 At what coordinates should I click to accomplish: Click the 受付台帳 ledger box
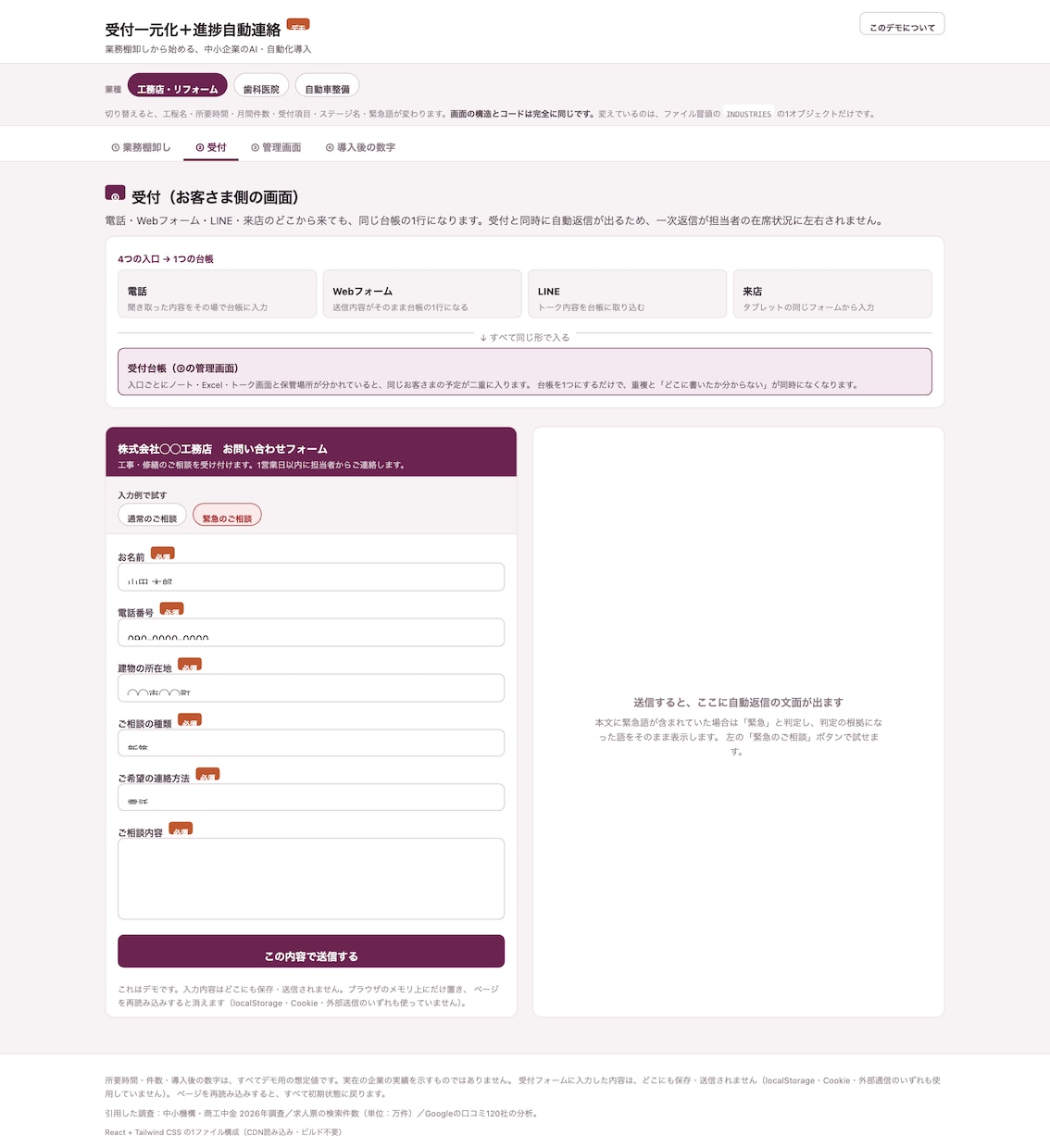pyautogui.click(x=525, y=371)
